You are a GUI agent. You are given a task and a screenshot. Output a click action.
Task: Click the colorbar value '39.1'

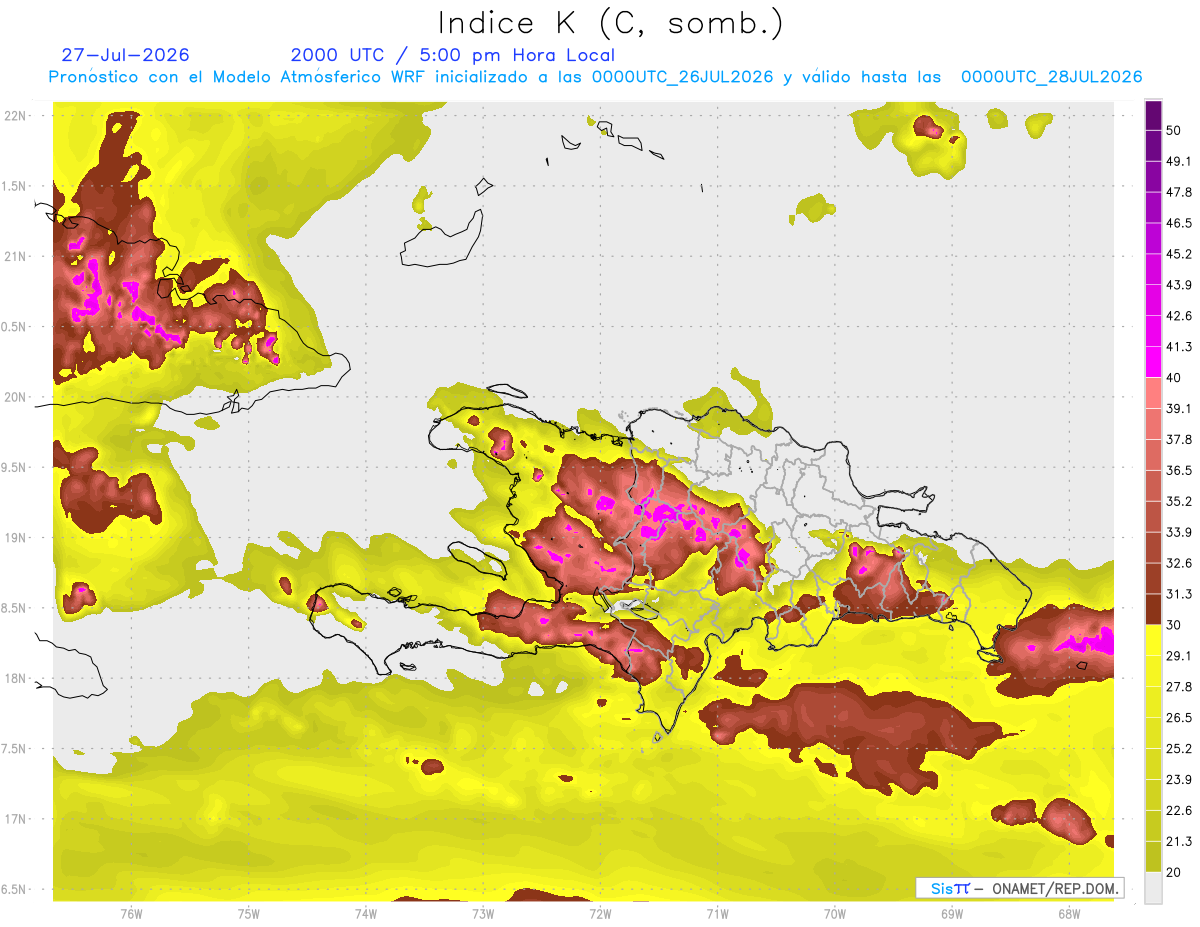click(1178, 408)
